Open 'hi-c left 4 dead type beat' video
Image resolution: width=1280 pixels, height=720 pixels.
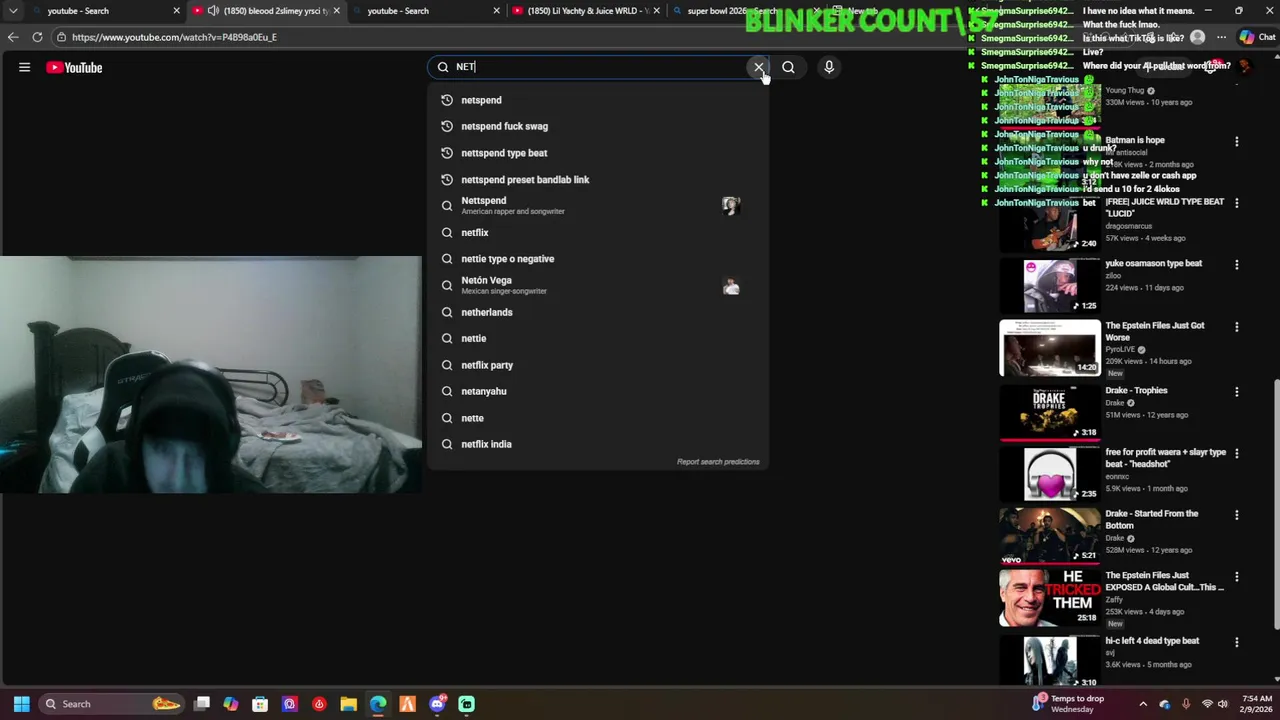[x=1152, y=641]
